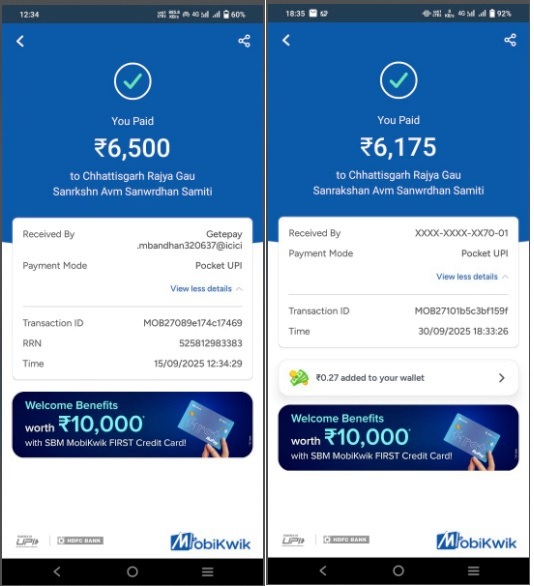Collapse details on ₹6,175 receipt

point(472,277)
